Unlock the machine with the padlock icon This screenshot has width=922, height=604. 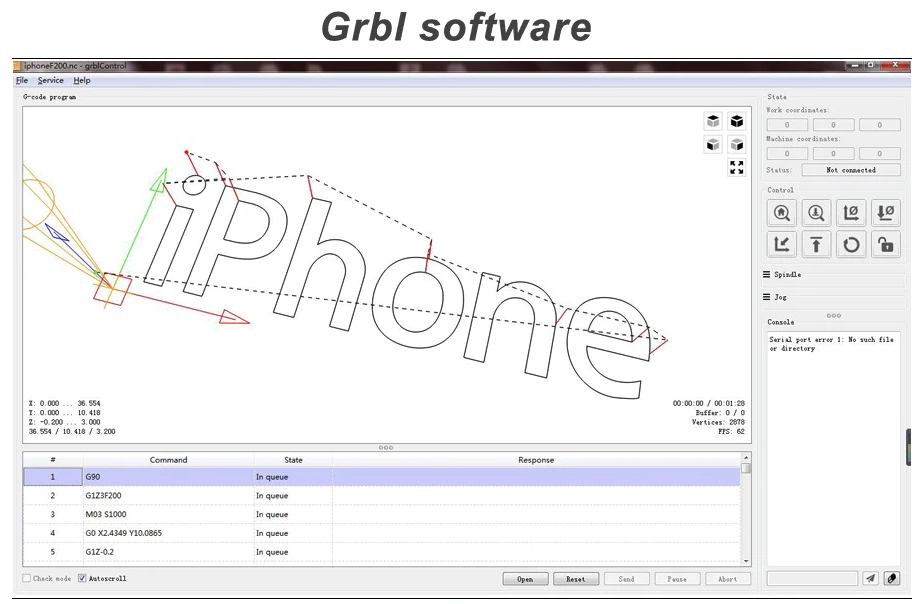tap(886, 244)
